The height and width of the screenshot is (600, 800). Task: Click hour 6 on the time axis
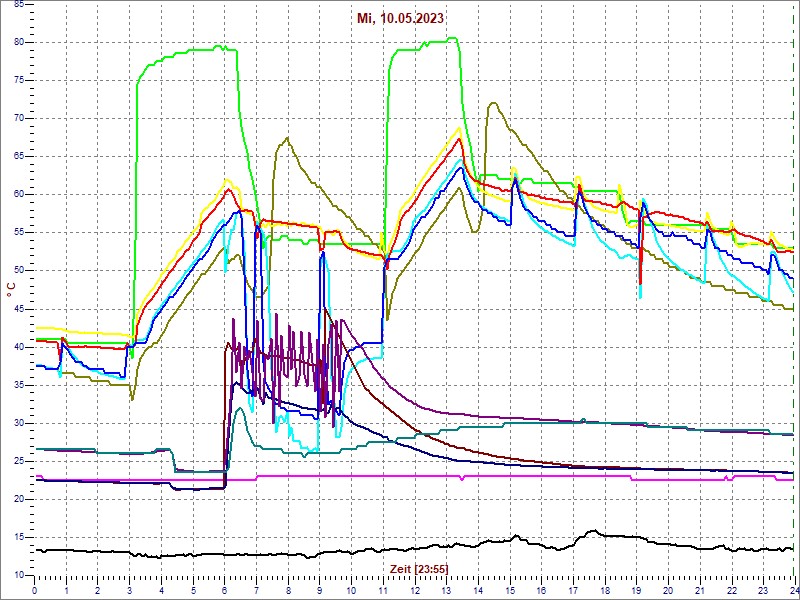225,590
